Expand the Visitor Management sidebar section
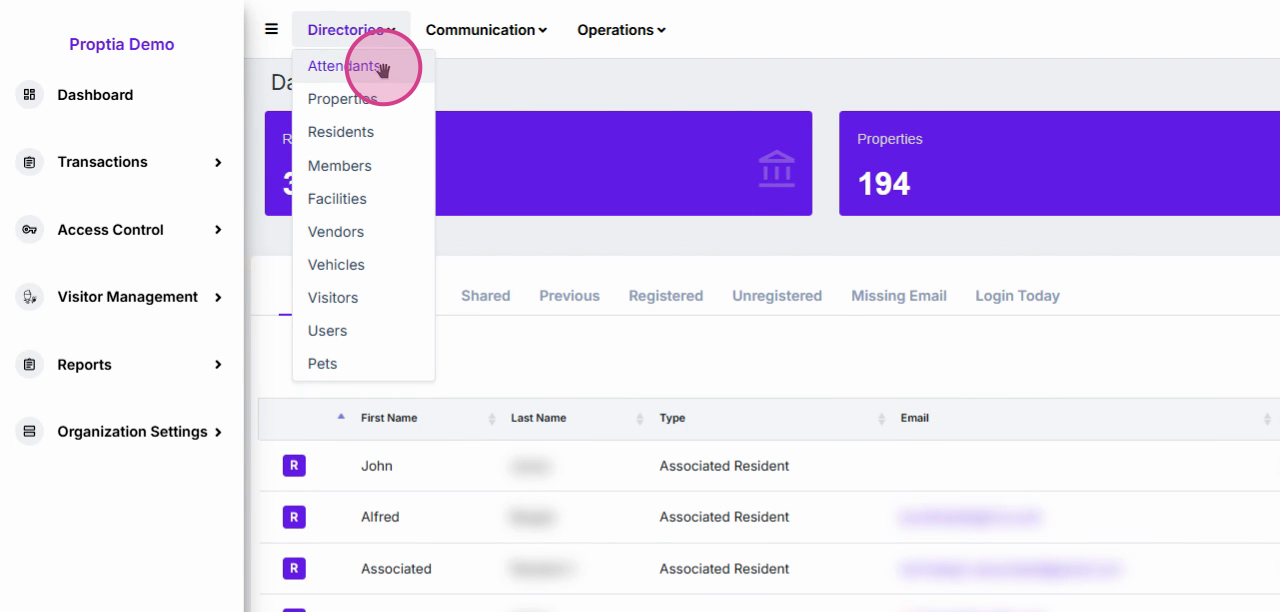This screenshot has height=612, width=1280. click(218, 297)
